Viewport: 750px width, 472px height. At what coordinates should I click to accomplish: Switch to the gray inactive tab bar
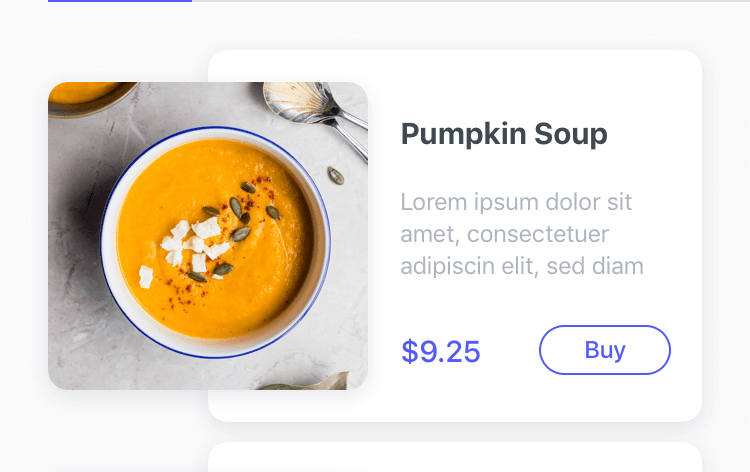click(471, 1)
